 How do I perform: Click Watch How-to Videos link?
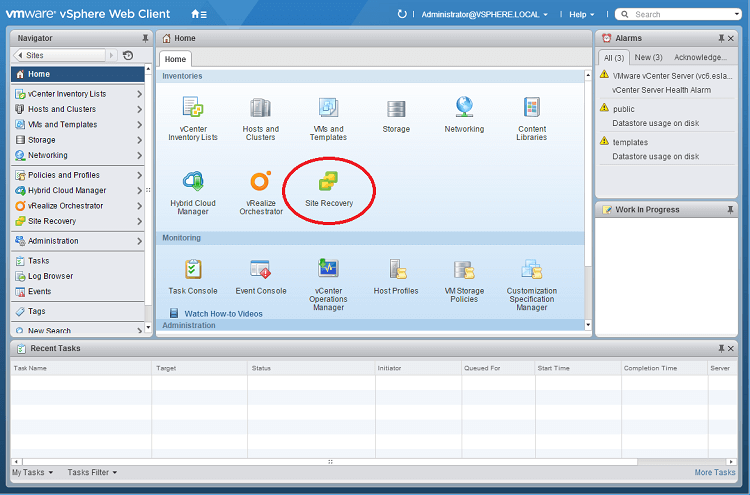(x=223, y=313)
